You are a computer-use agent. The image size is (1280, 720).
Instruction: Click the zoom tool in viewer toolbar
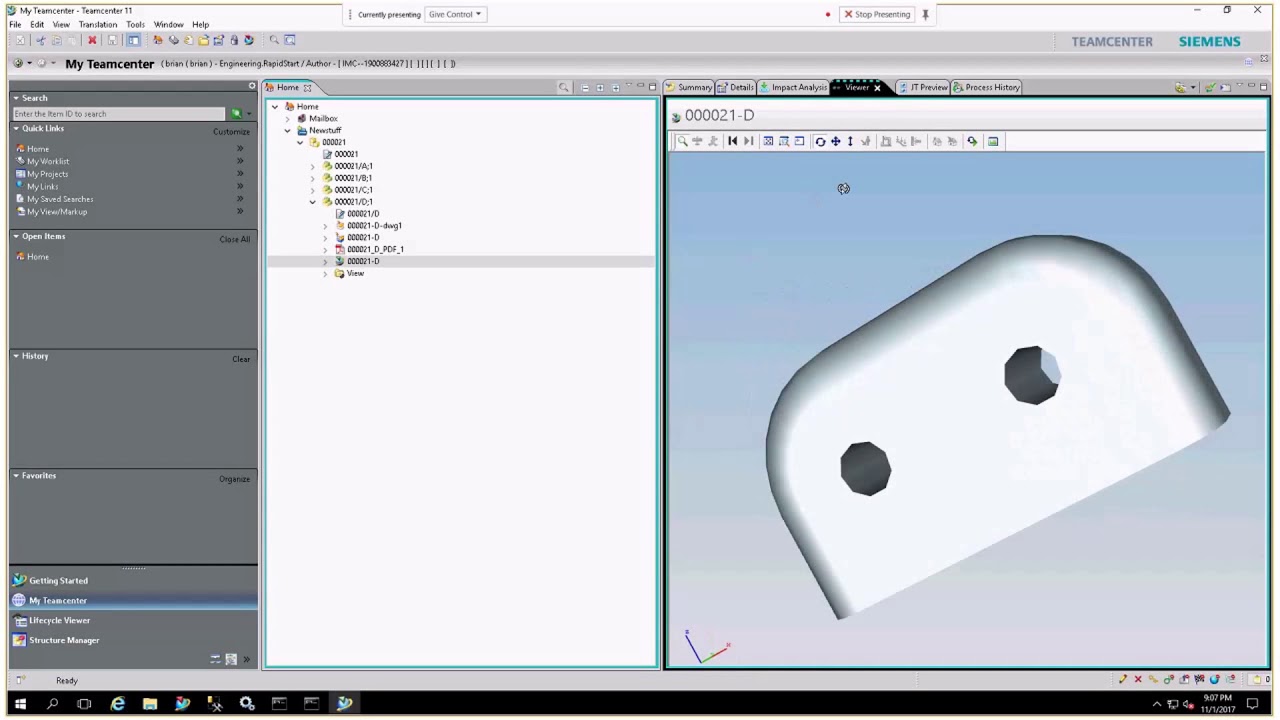[x=682, y=141]
